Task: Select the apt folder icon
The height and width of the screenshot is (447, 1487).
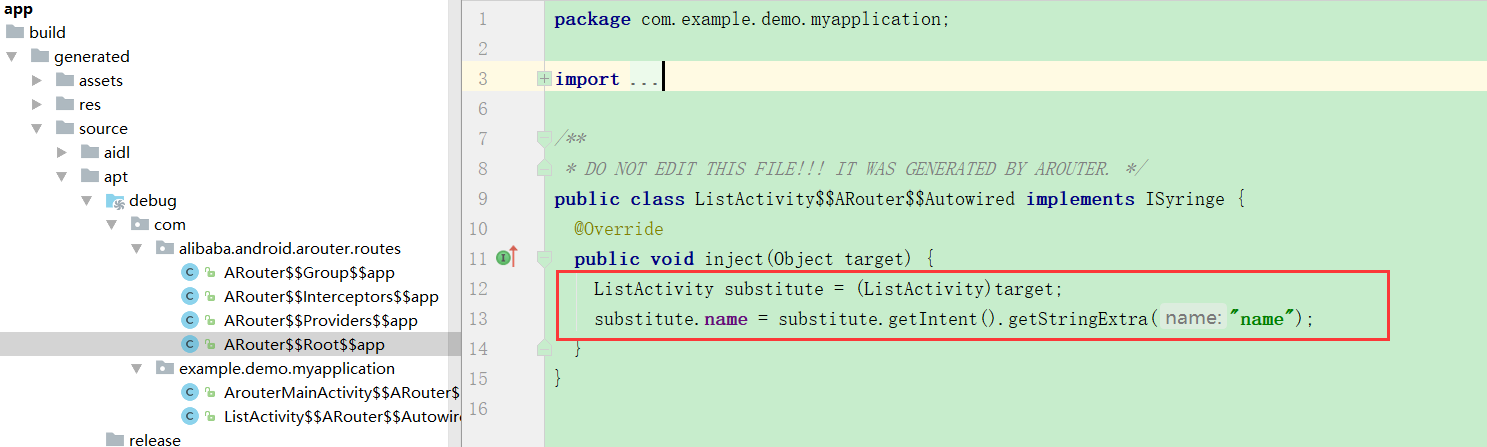Action: pos(90,176)
